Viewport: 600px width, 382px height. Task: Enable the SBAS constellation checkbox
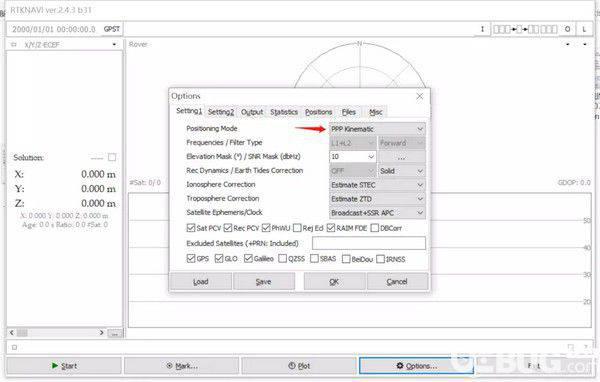[314, 259]
